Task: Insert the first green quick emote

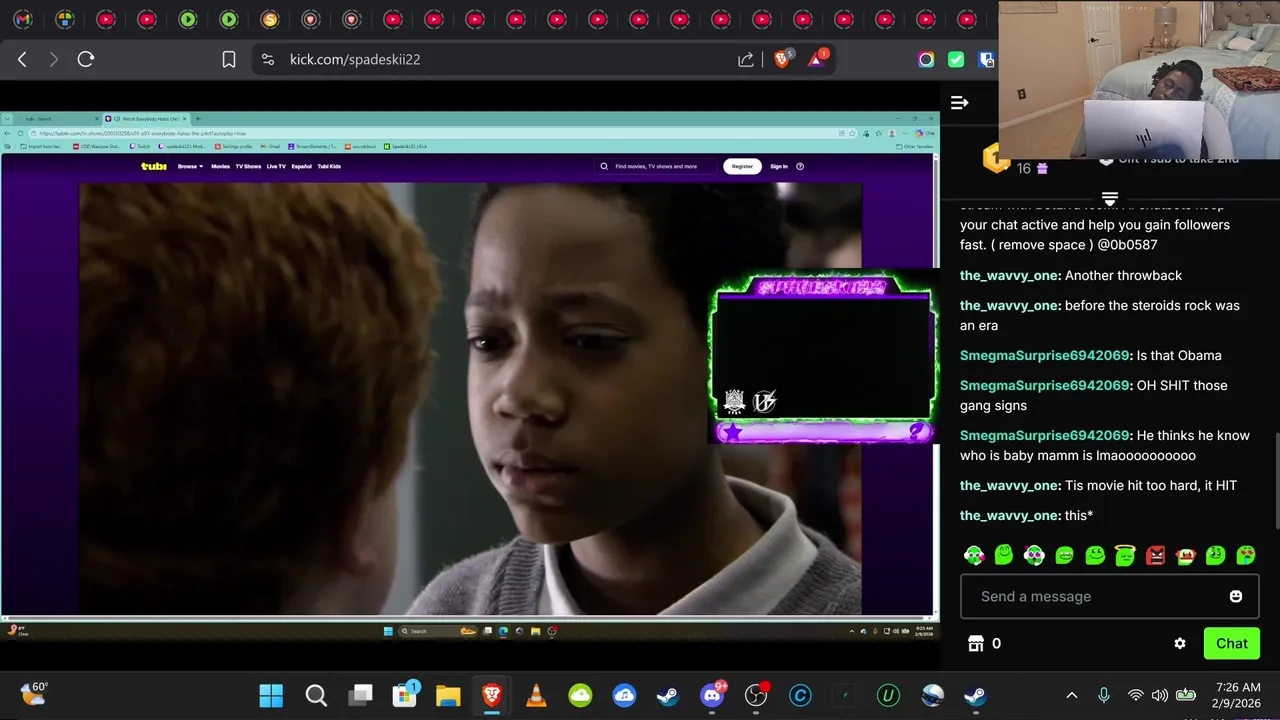Action: [973, 555]
